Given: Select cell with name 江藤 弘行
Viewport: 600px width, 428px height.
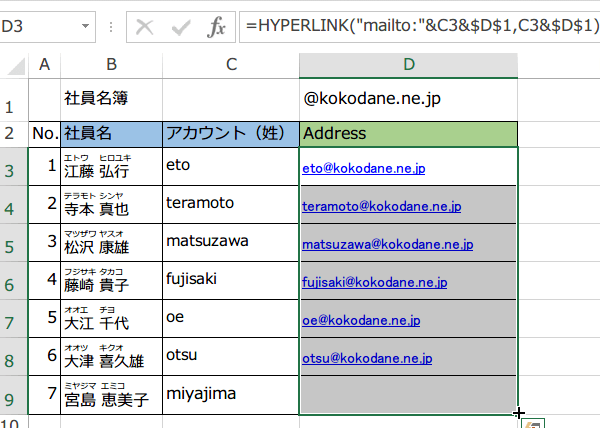Looking at the screenshot, I should (x=111, y=166).
